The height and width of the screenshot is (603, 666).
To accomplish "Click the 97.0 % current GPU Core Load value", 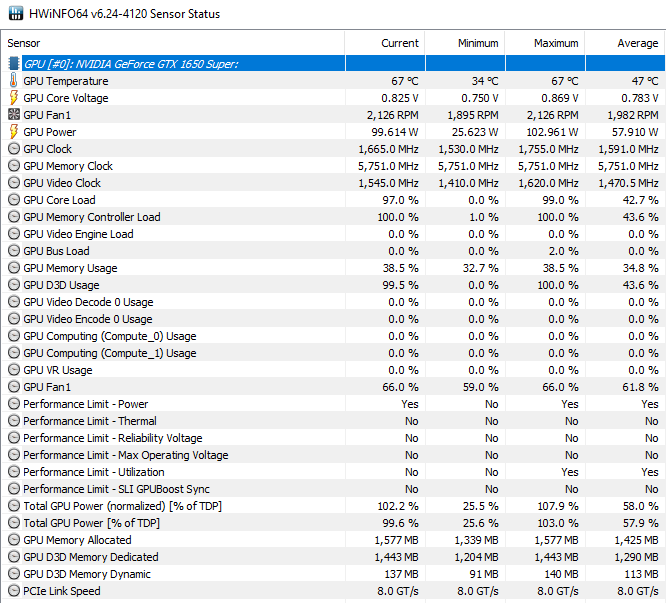I will click(x=401, y=200).
